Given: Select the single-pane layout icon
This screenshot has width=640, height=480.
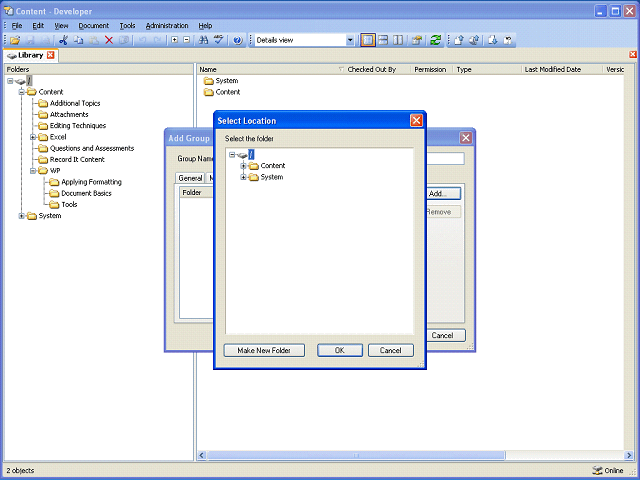Looking at the screenshot, I should click(368, 40).
